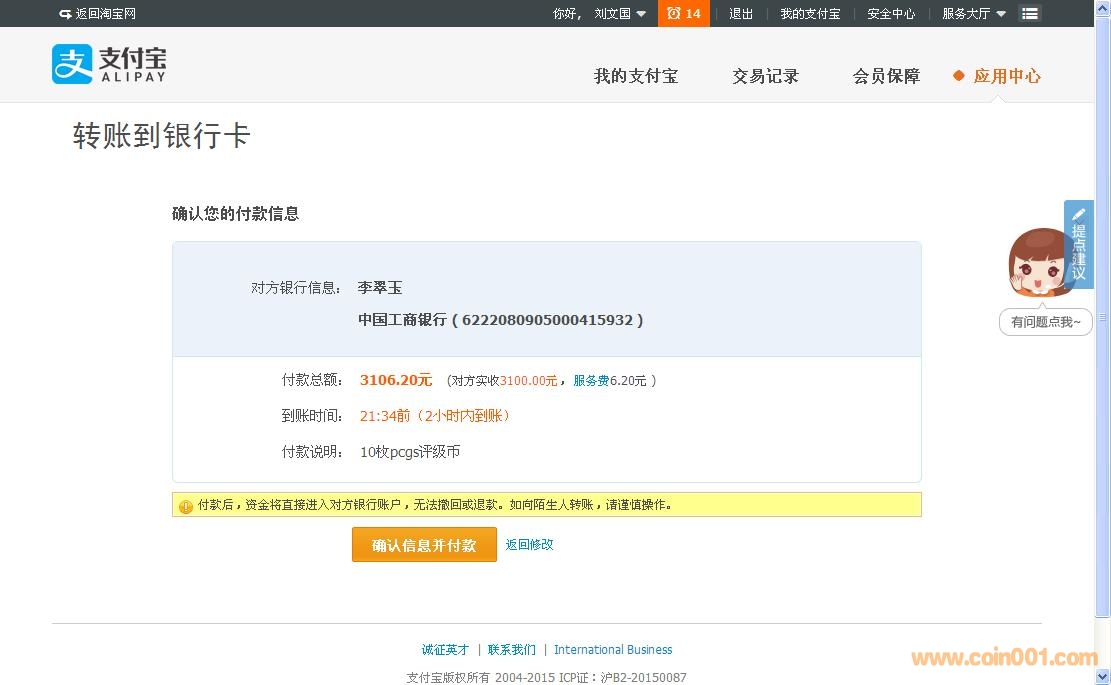Click the Alipay logo

[x=109, y=64]
